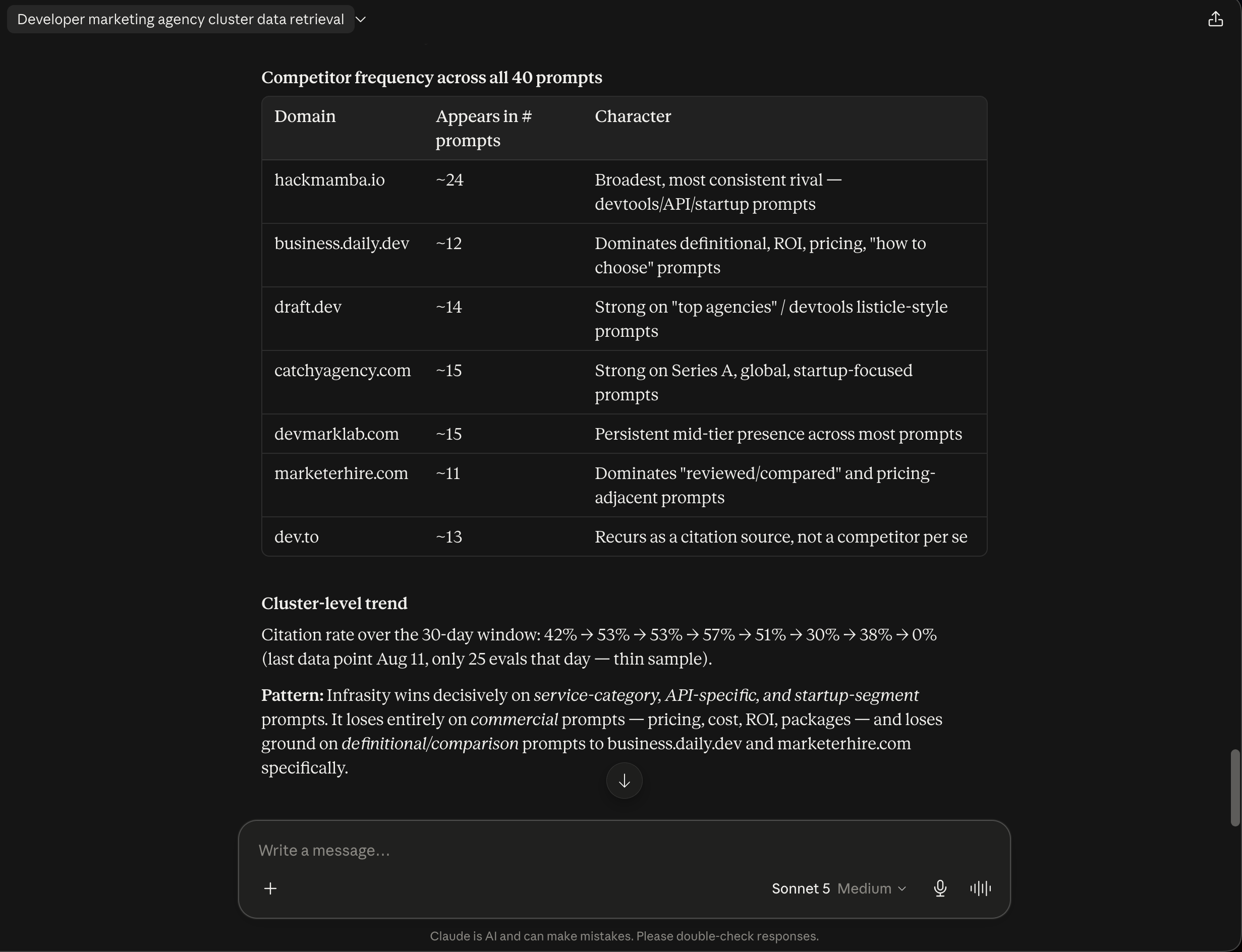Open the conversation title dropdown chevron
Viewport: 1242px width, 952px height.
coord(361,19)
